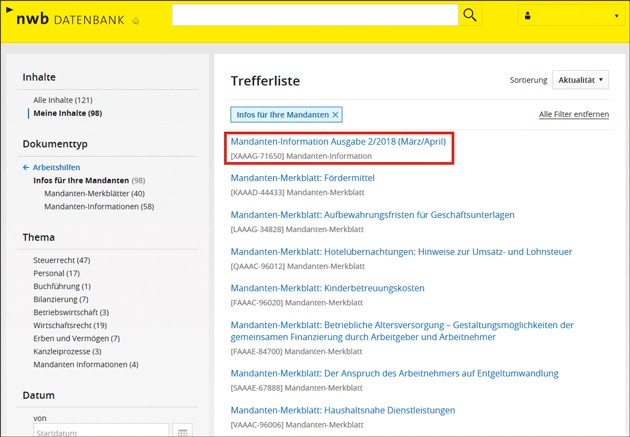This screenshot has height=437, width=630.
Task: Choose the Wirtschaftsrecht (19) topic
Action: 70,325
